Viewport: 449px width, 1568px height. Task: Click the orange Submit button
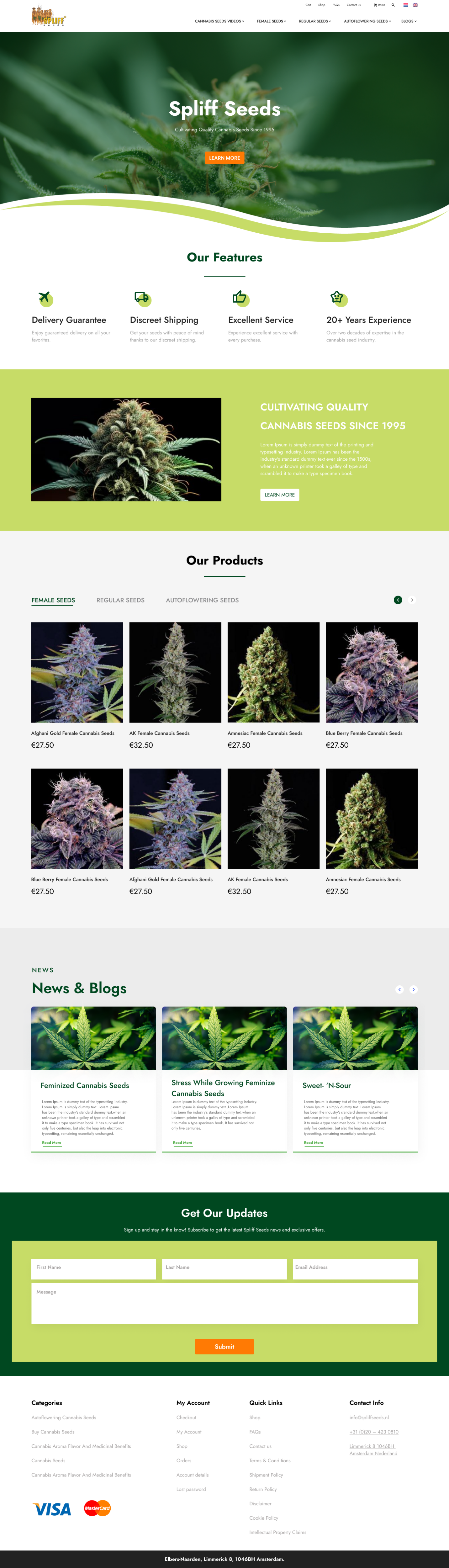point(224,1346)
